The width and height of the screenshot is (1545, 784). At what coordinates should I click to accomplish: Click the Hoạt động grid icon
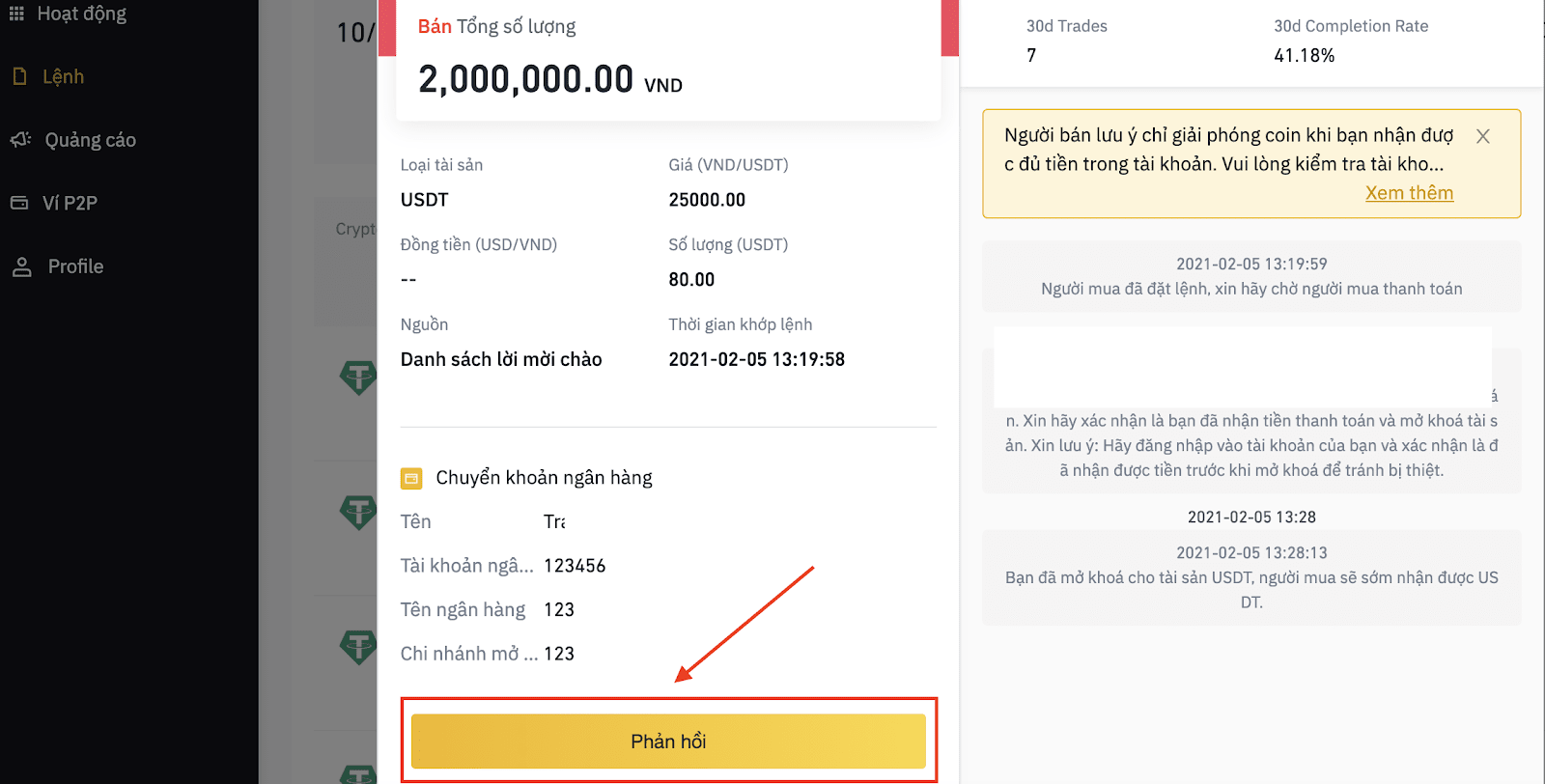click(x=16, y=14)
